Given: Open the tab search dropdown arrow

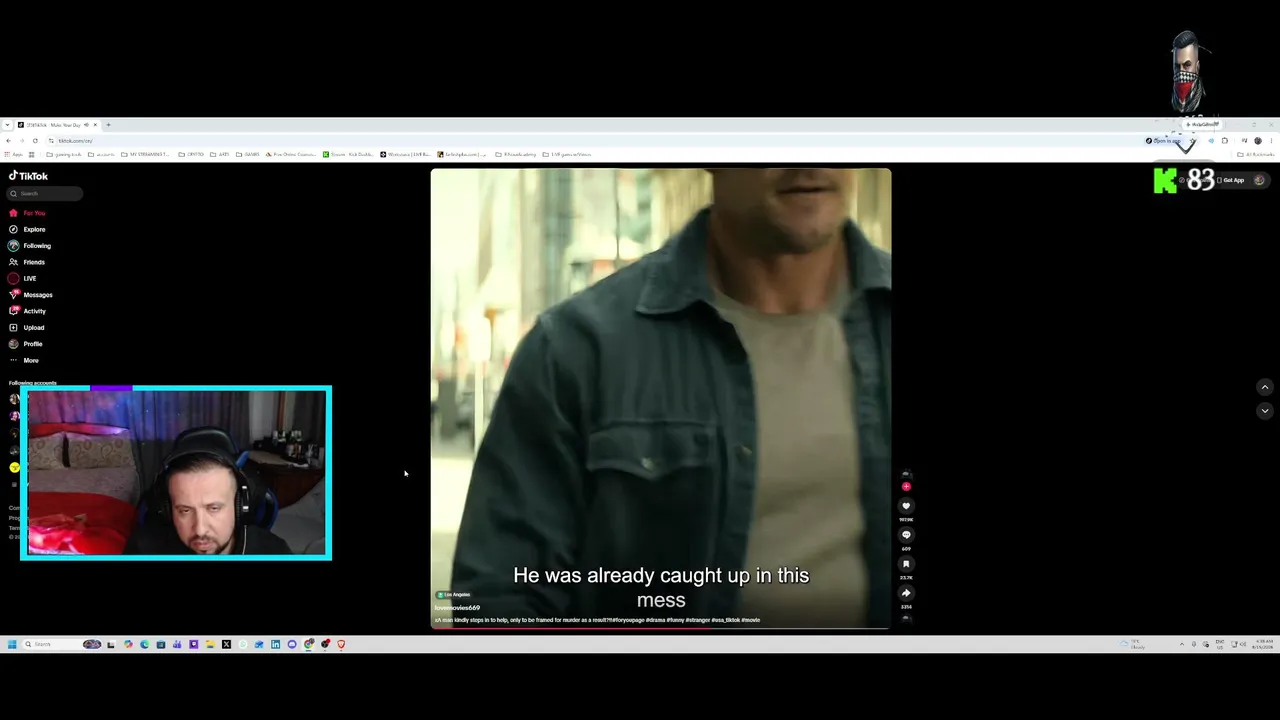Looking at the screenshot, I should pos(7,125).
